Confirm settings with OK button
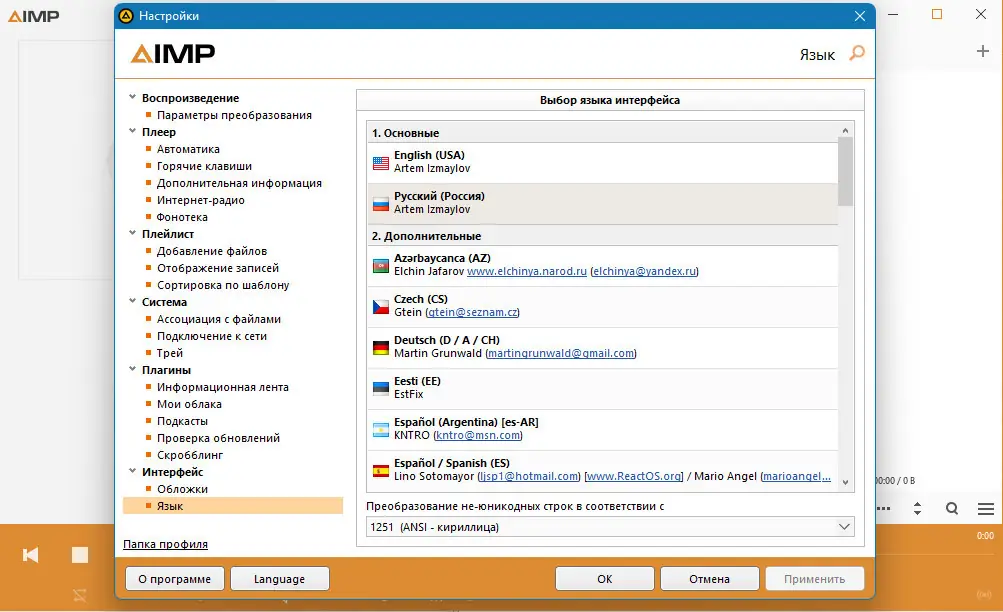 (604, 579)
